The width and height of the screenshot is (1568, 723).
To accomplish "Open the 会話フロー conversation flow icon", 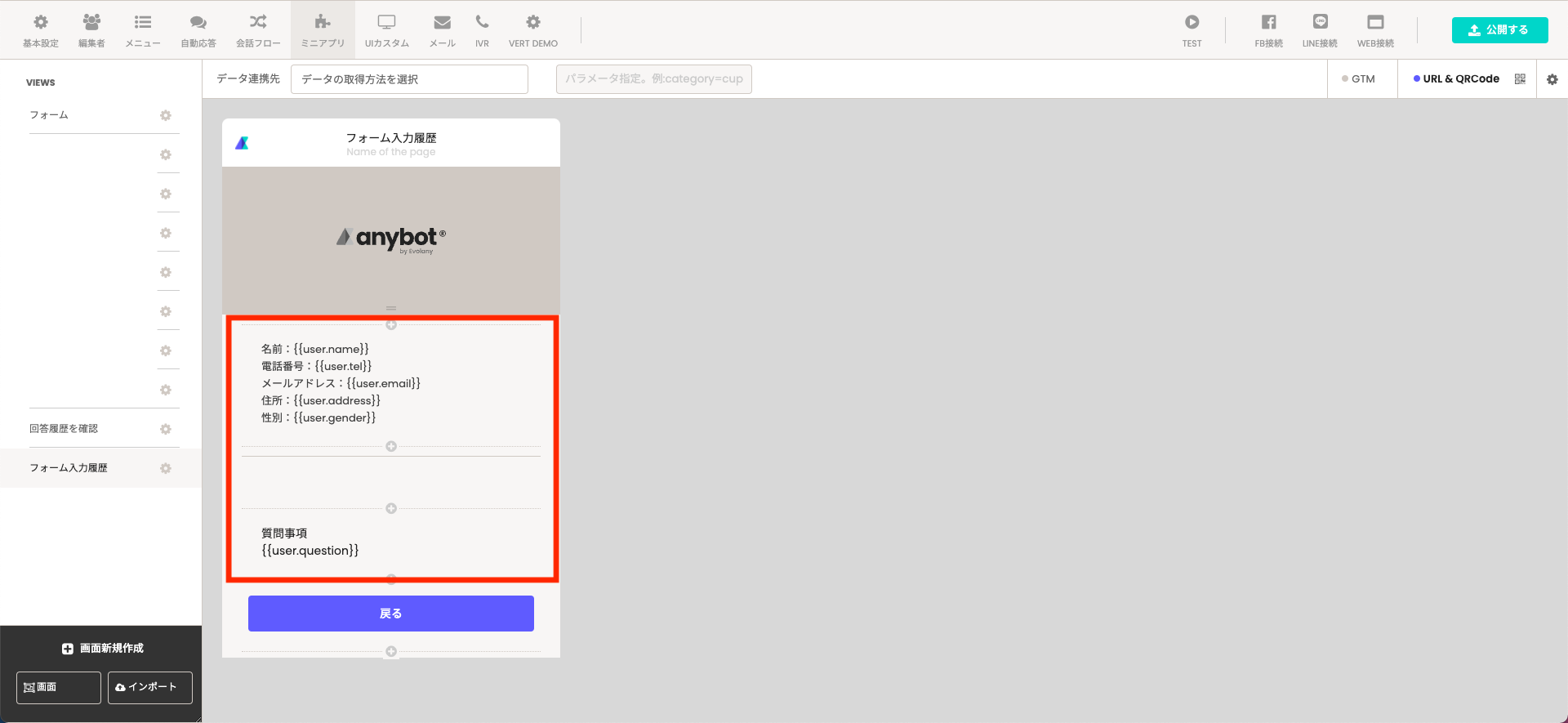I will point(258,22).
